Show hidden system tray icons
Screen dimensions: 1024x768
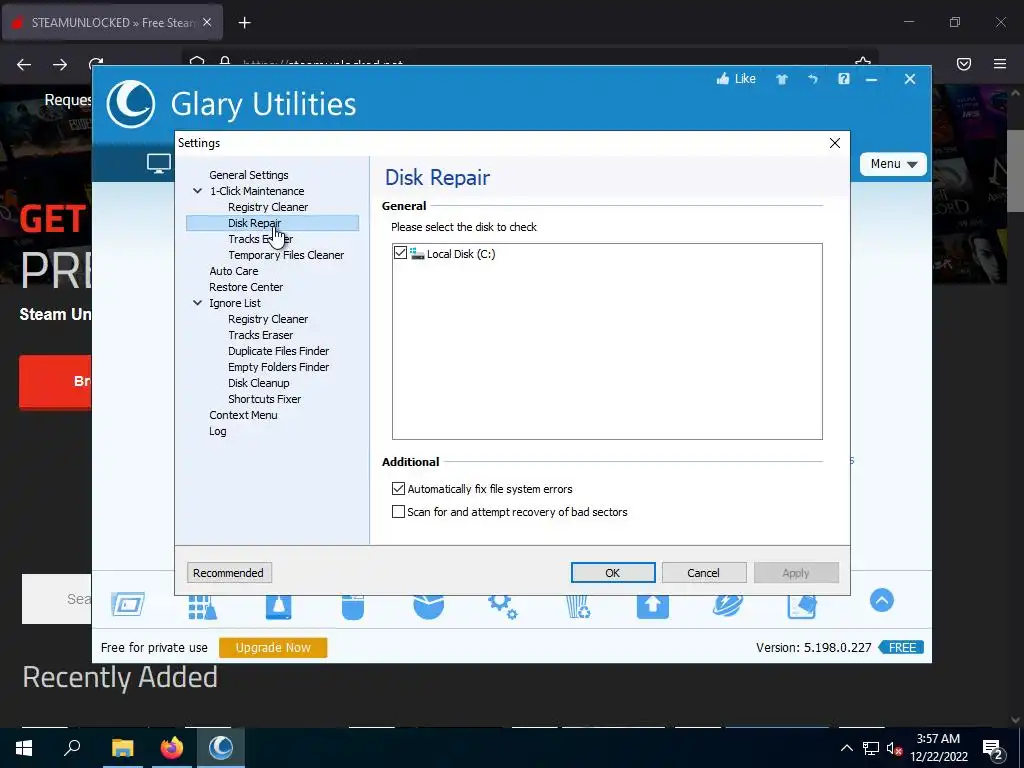pyautogui.click(x=846, y=748)
